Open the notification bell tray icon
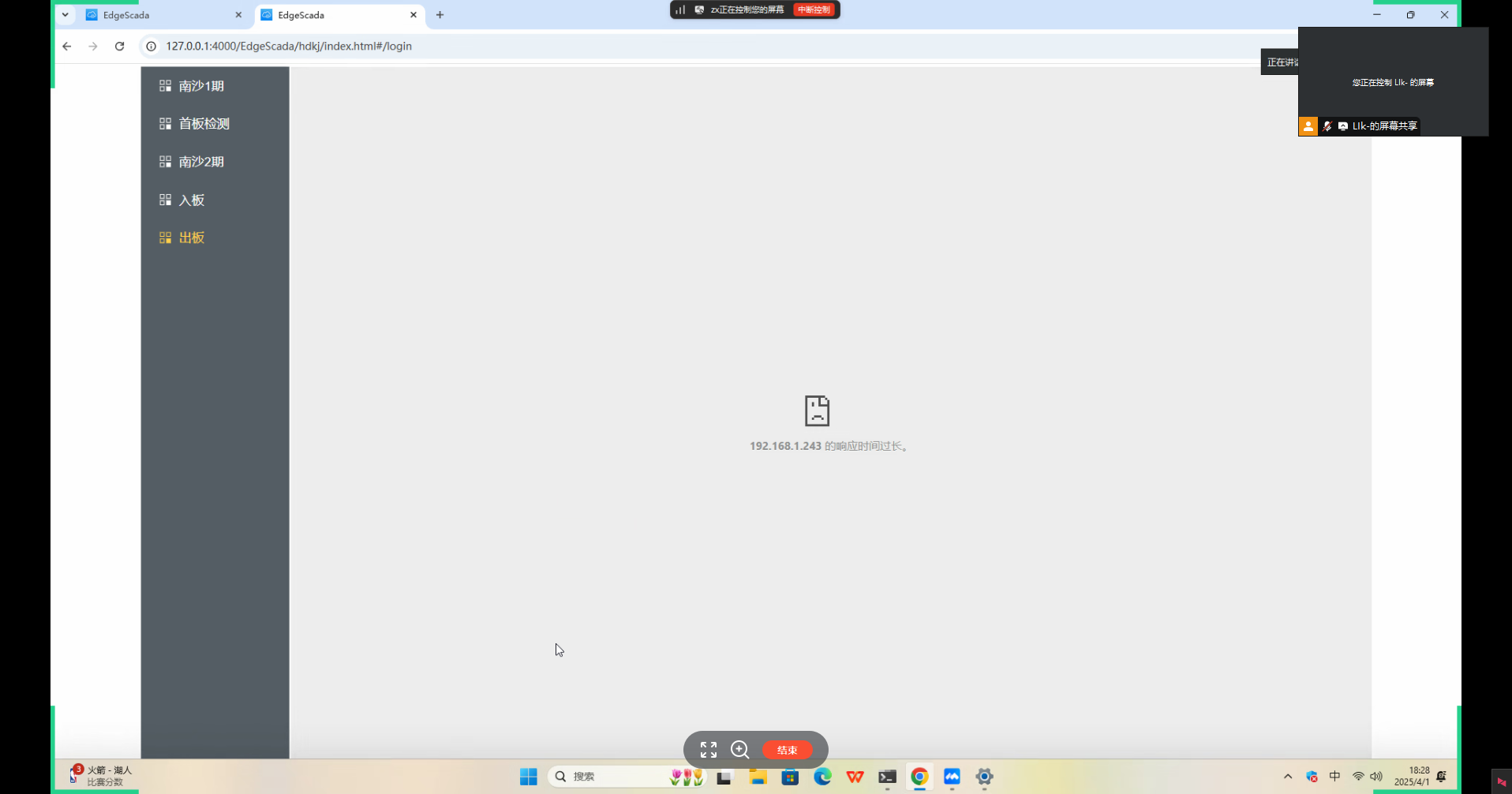 point(1442,777)
